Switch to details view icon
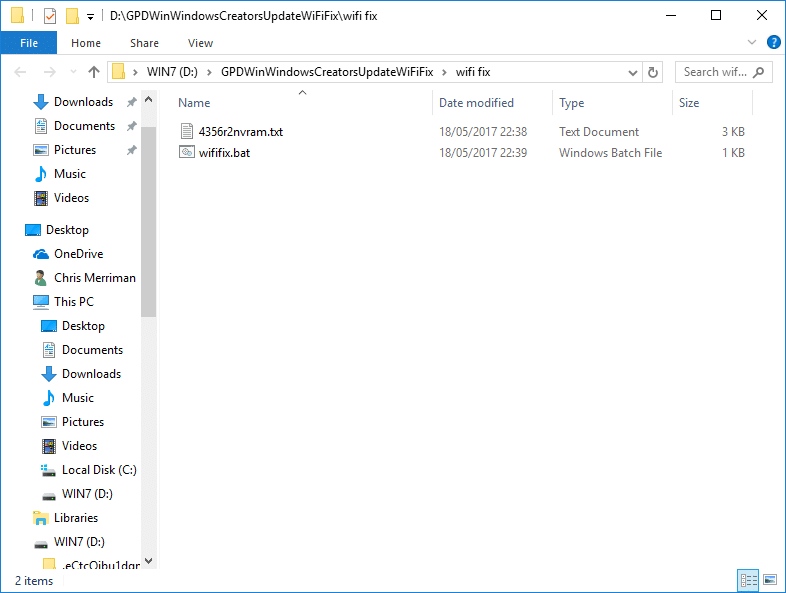The image size is (786, 593). [x=749, y=580]
